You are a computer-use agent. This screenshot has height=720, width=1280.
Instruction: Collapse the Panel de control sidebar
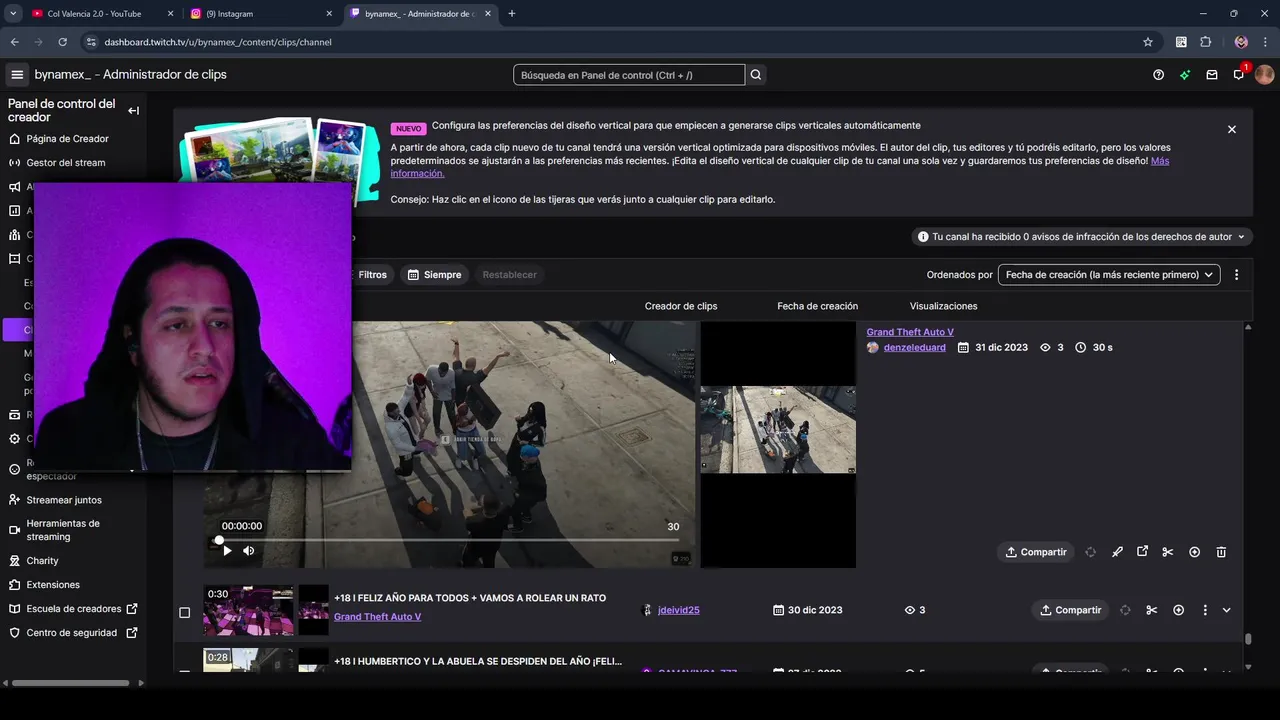click(x=133, y=111)
